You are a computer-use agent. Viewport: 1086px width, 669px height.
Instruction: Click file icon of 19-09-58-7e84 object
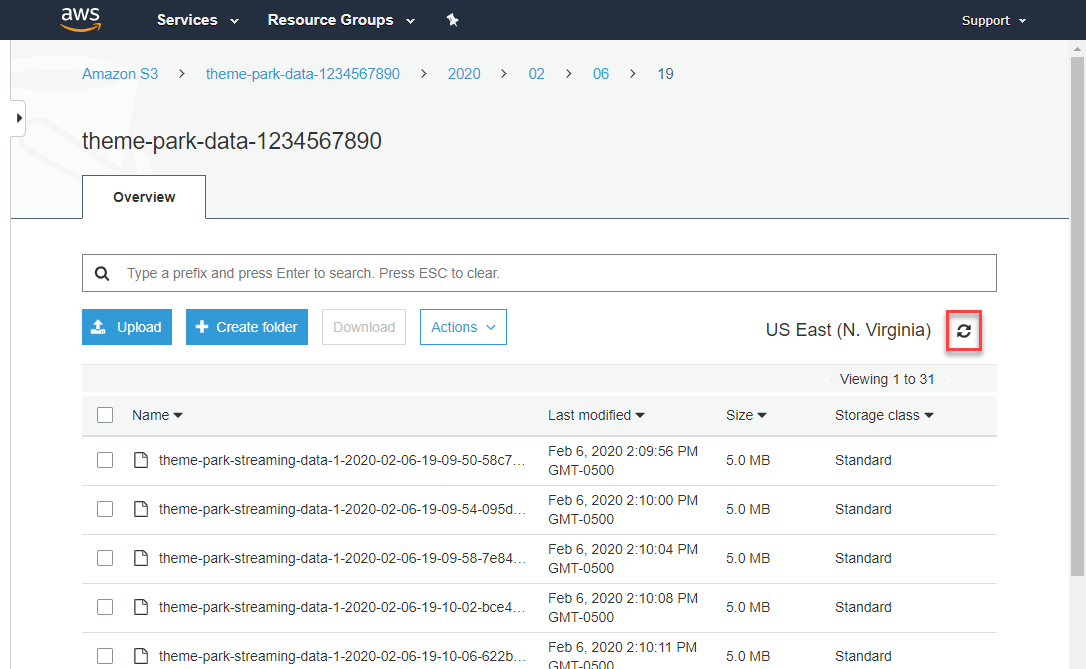point(141,558)
